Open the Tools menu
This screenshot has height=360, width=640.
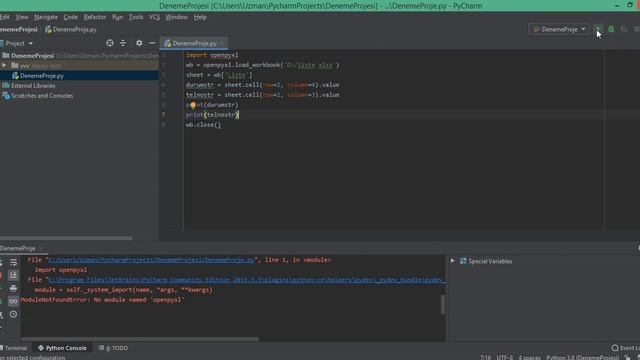pyautogui.click(x=136, y=17)
